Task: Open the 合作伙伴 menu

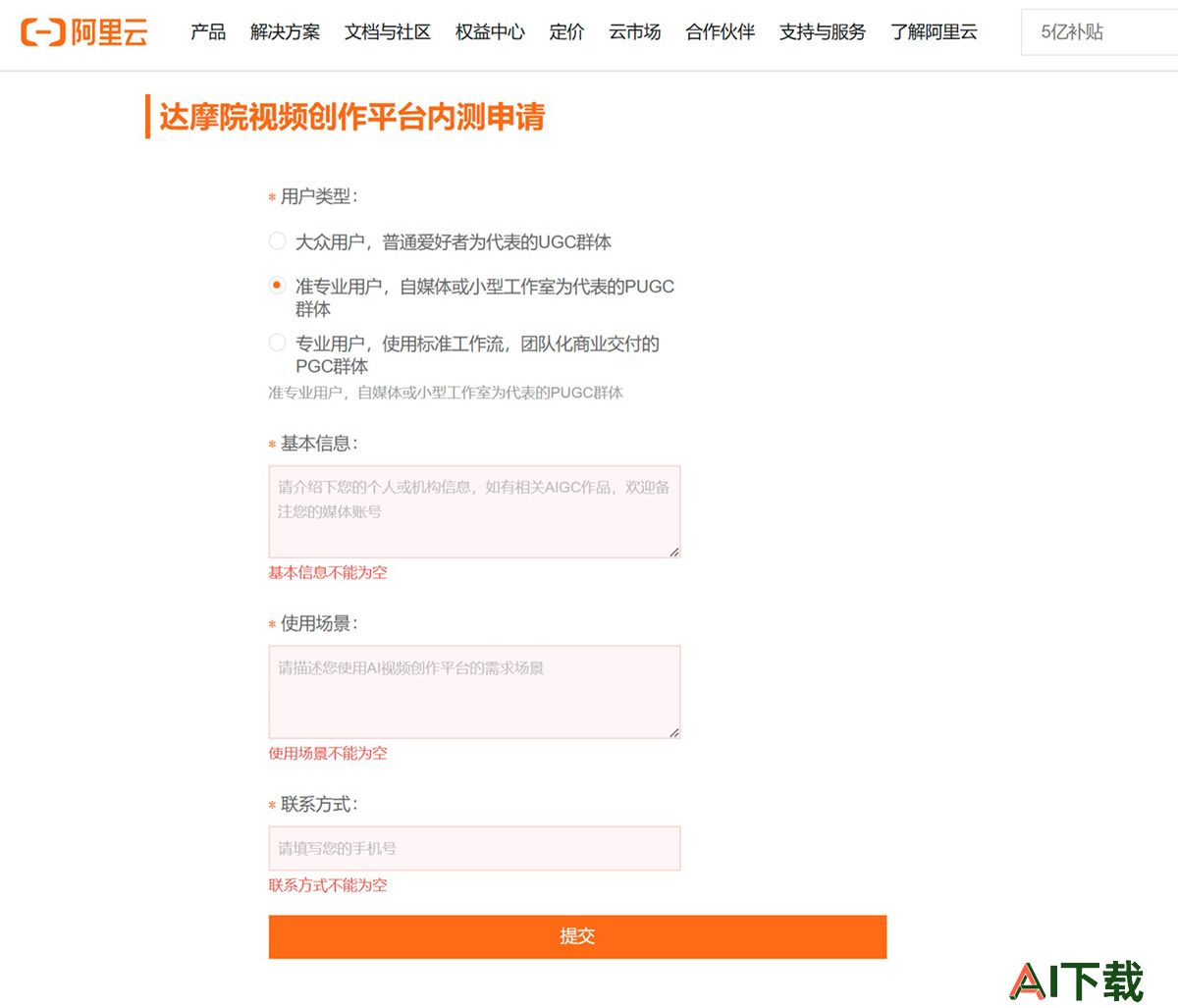Action: click(721, 32)
